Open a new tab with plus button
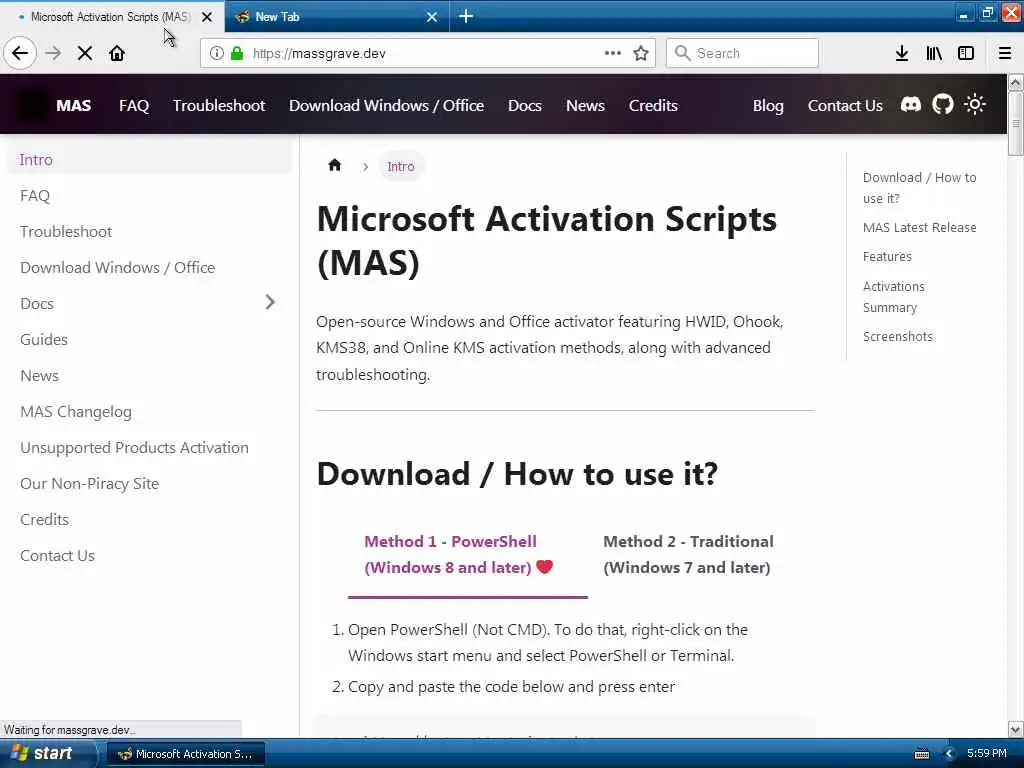The height and width of the screenshot is (768, 1024). pyautogui.click(x=466, y=16)
